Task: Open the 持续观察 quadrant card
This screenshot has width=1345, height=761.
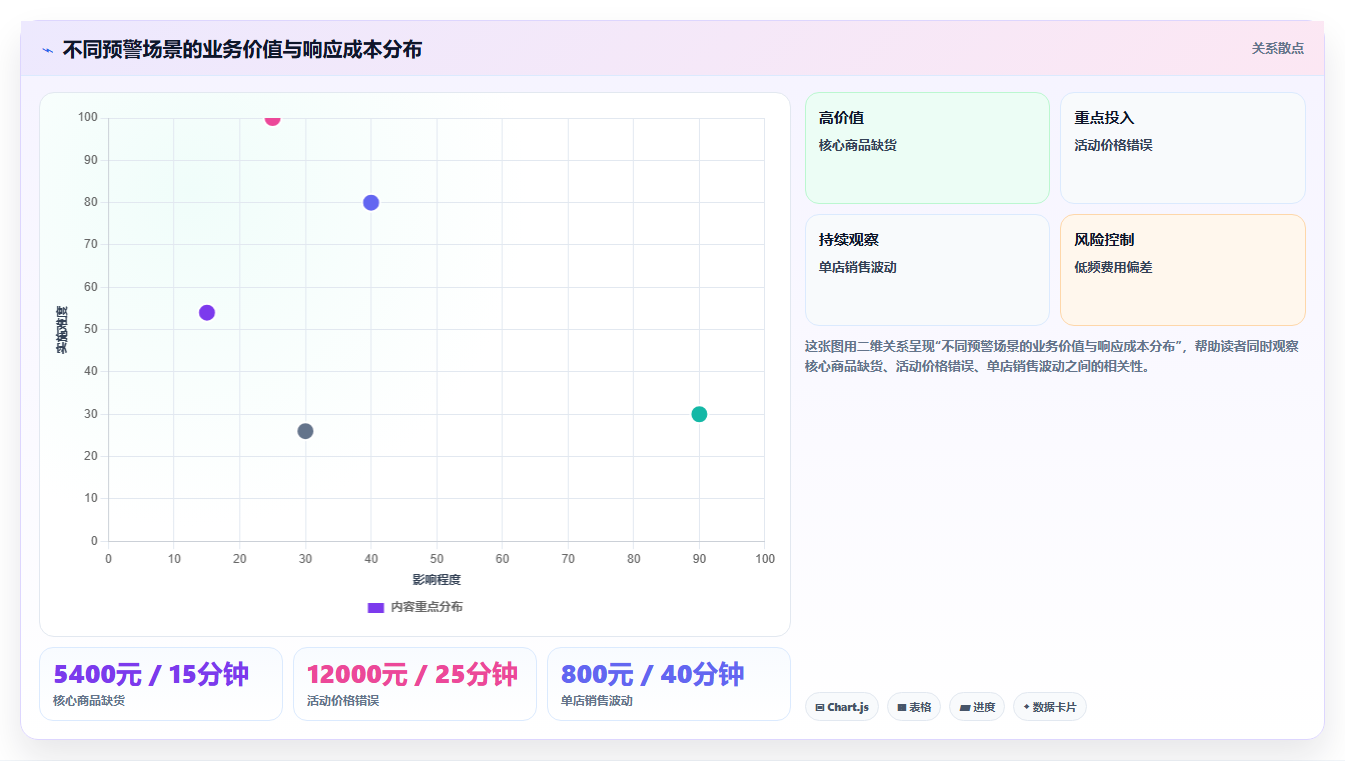Action: tap(927, 270)
